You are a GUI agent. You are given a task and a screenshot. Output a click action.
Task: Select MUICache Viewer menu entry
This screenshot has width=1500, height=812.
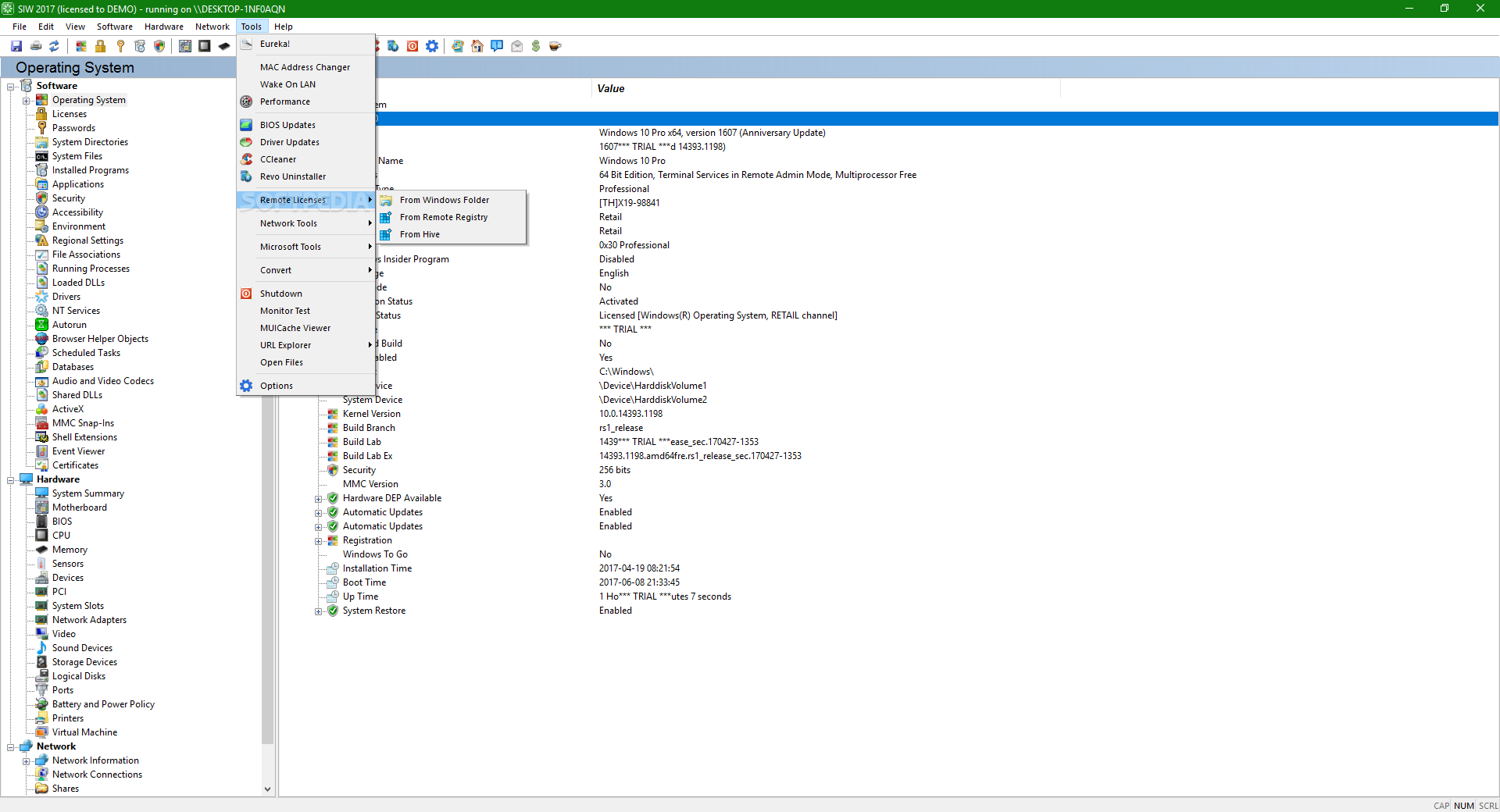click(x=305, y=328)
